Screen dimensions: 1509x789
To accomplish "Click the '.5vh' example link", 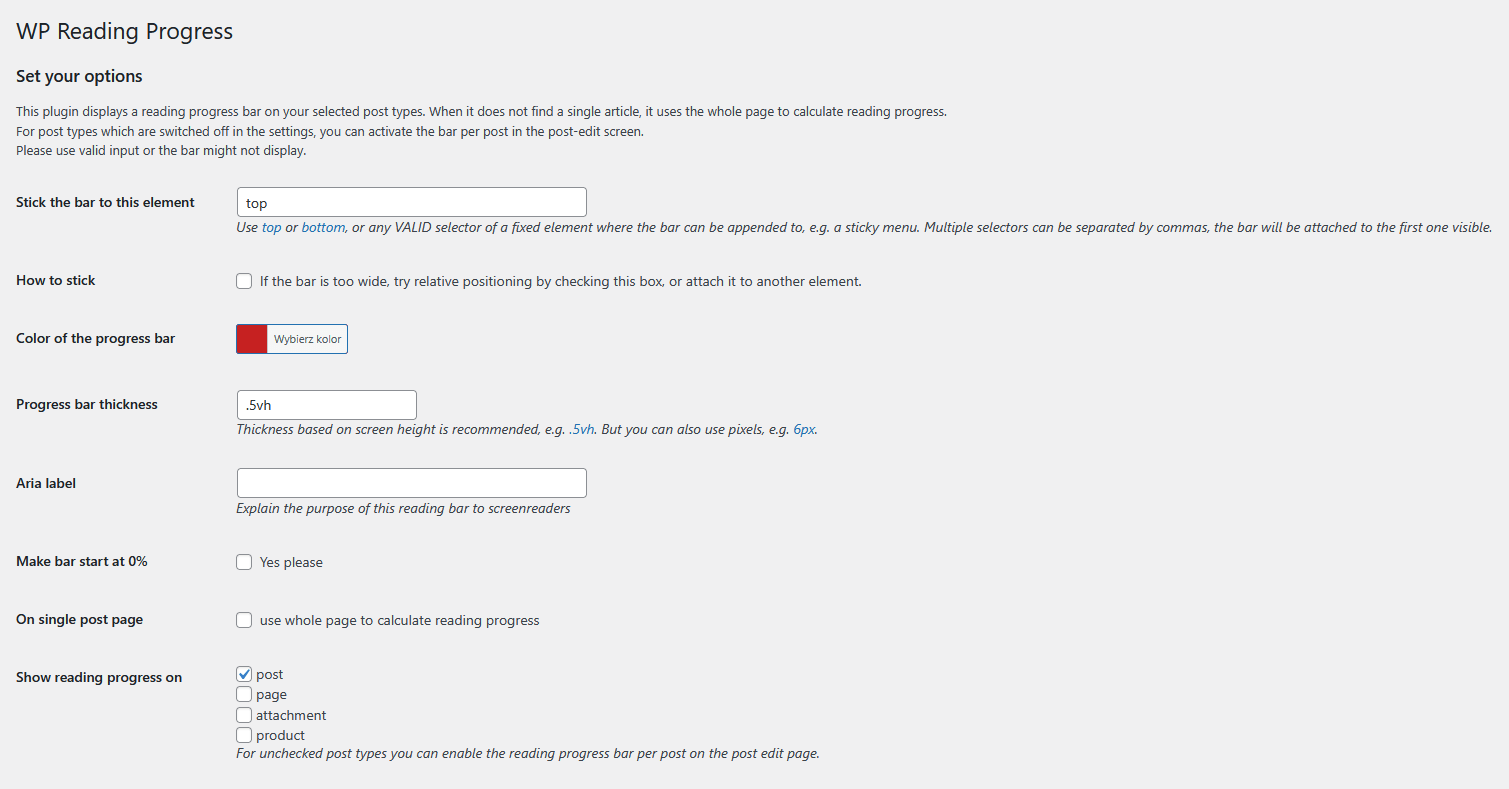I will point(581,430).
